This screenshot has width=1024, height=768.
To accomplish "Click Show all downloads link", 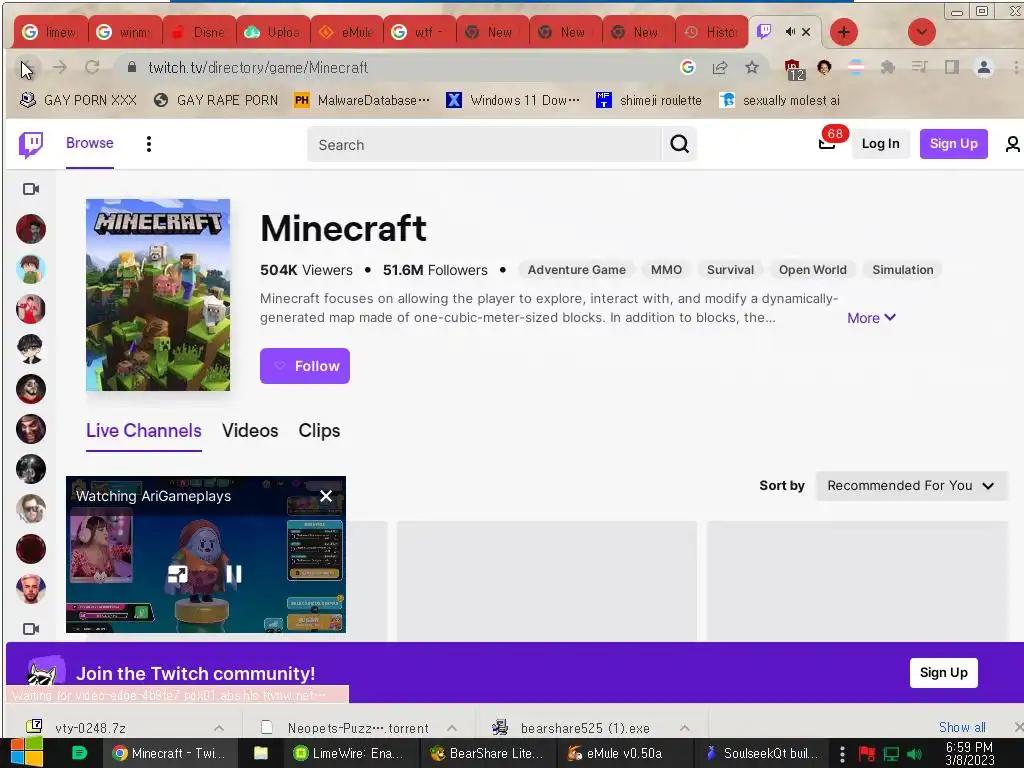I will (x=962, y=727).
